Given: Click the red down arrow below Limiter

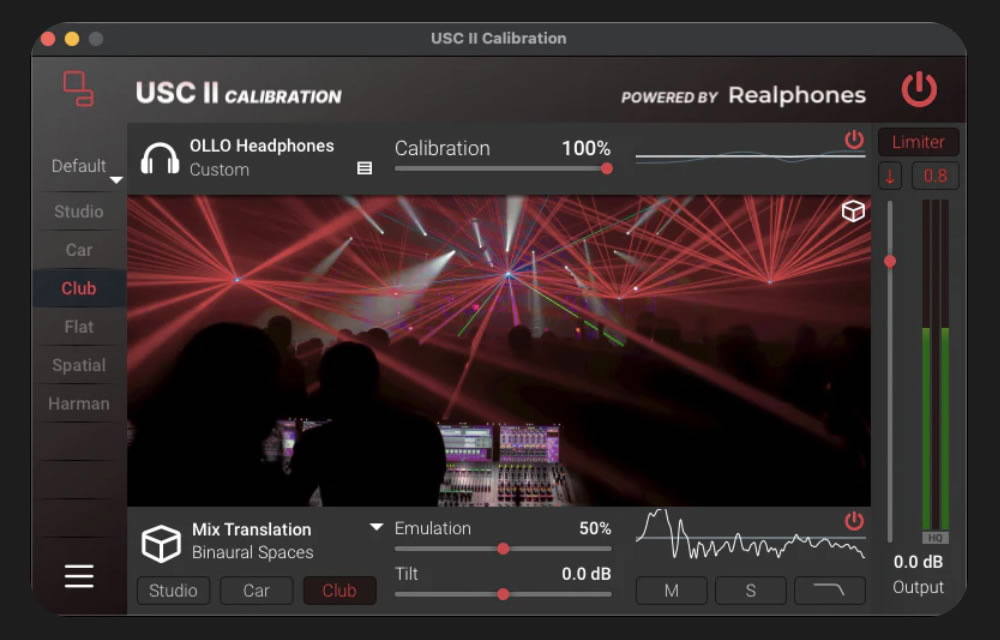Looking at the screenshot, I should click(890, 176).
